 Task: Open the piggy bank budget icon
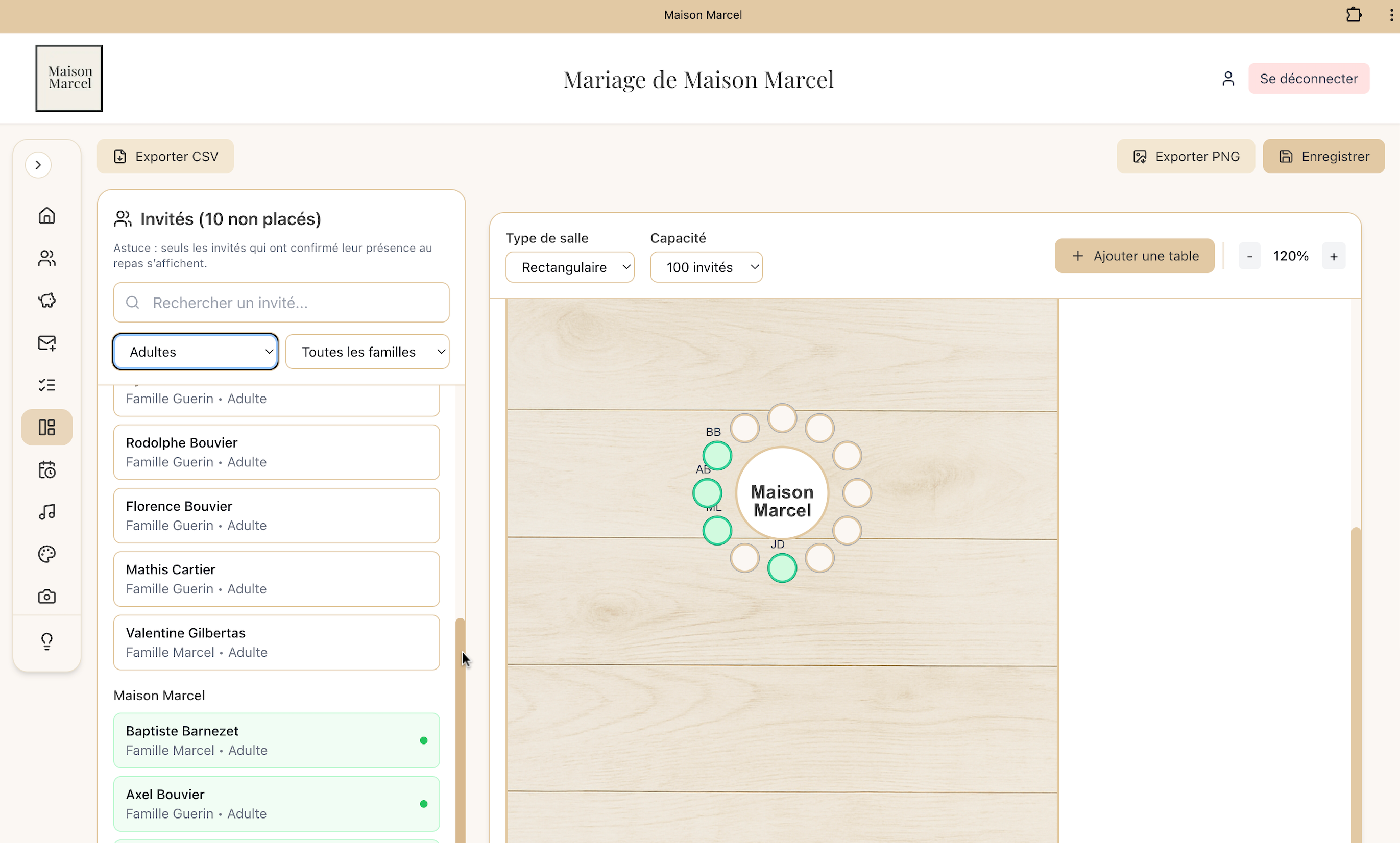point(46,300)
